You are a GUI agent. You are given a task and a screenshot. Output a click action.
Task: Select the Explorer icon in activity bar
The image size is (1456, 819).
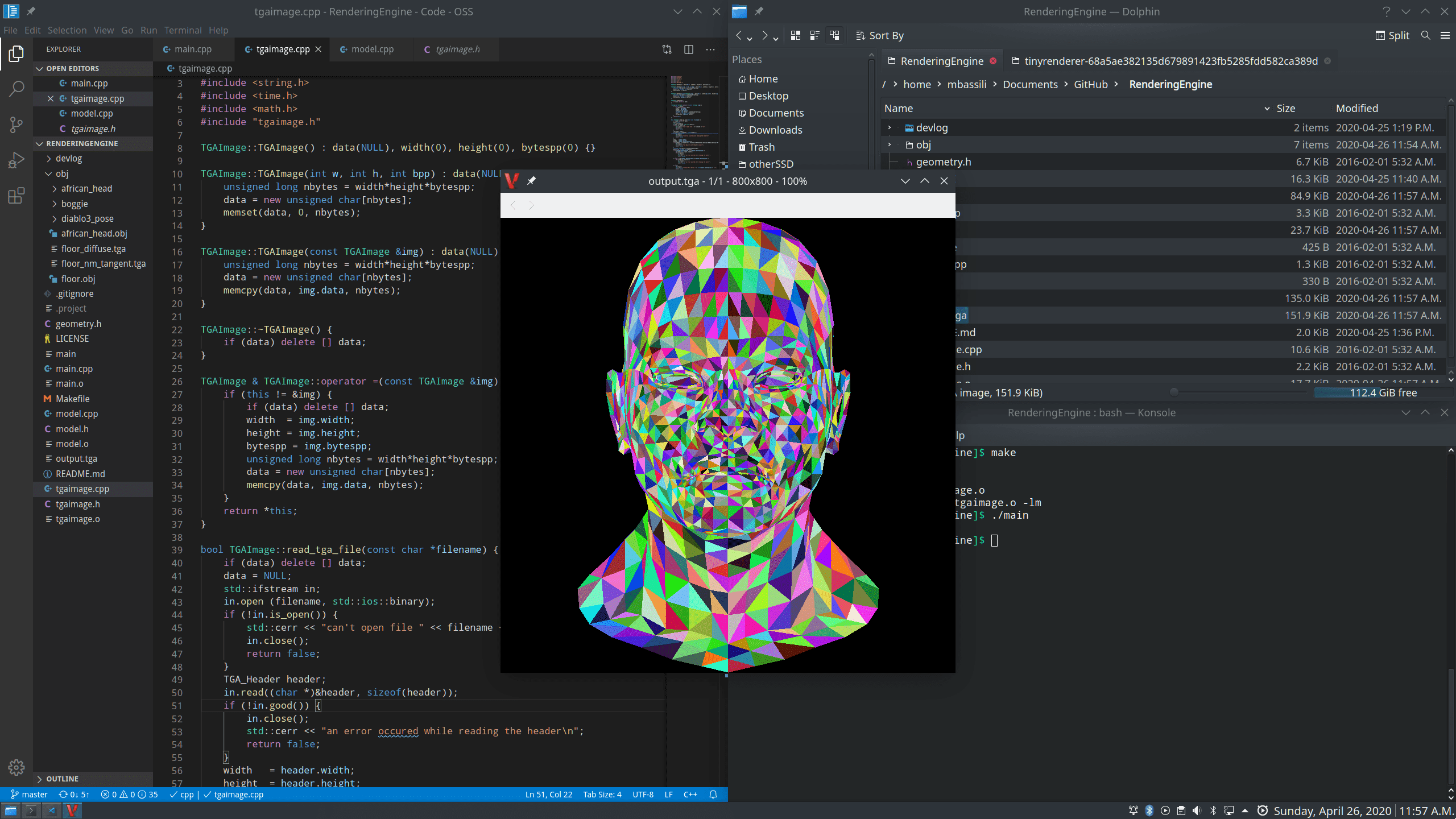click(x=15, y=54)
